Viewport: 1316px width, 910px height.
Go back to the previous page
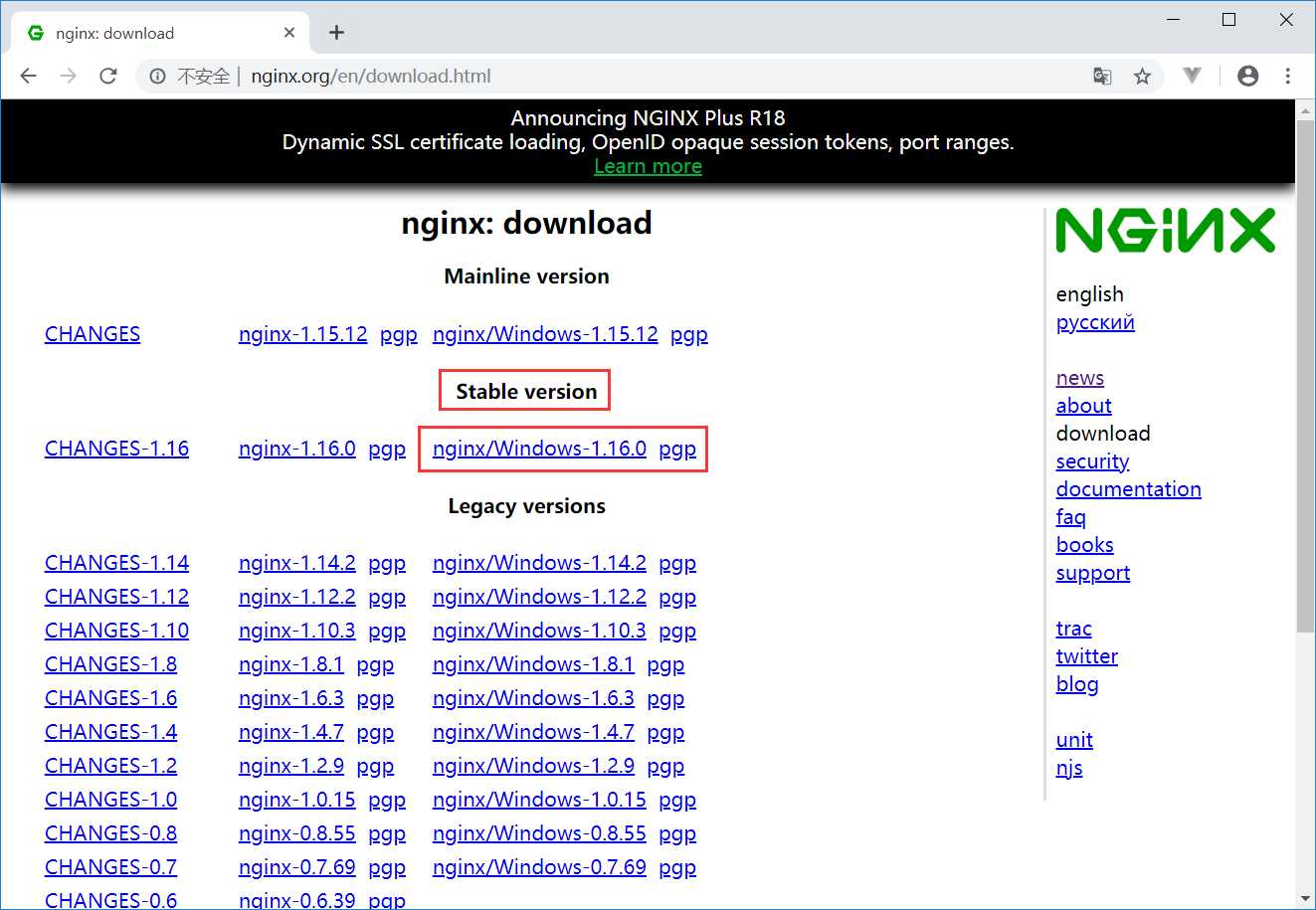[x=28, y=76]
